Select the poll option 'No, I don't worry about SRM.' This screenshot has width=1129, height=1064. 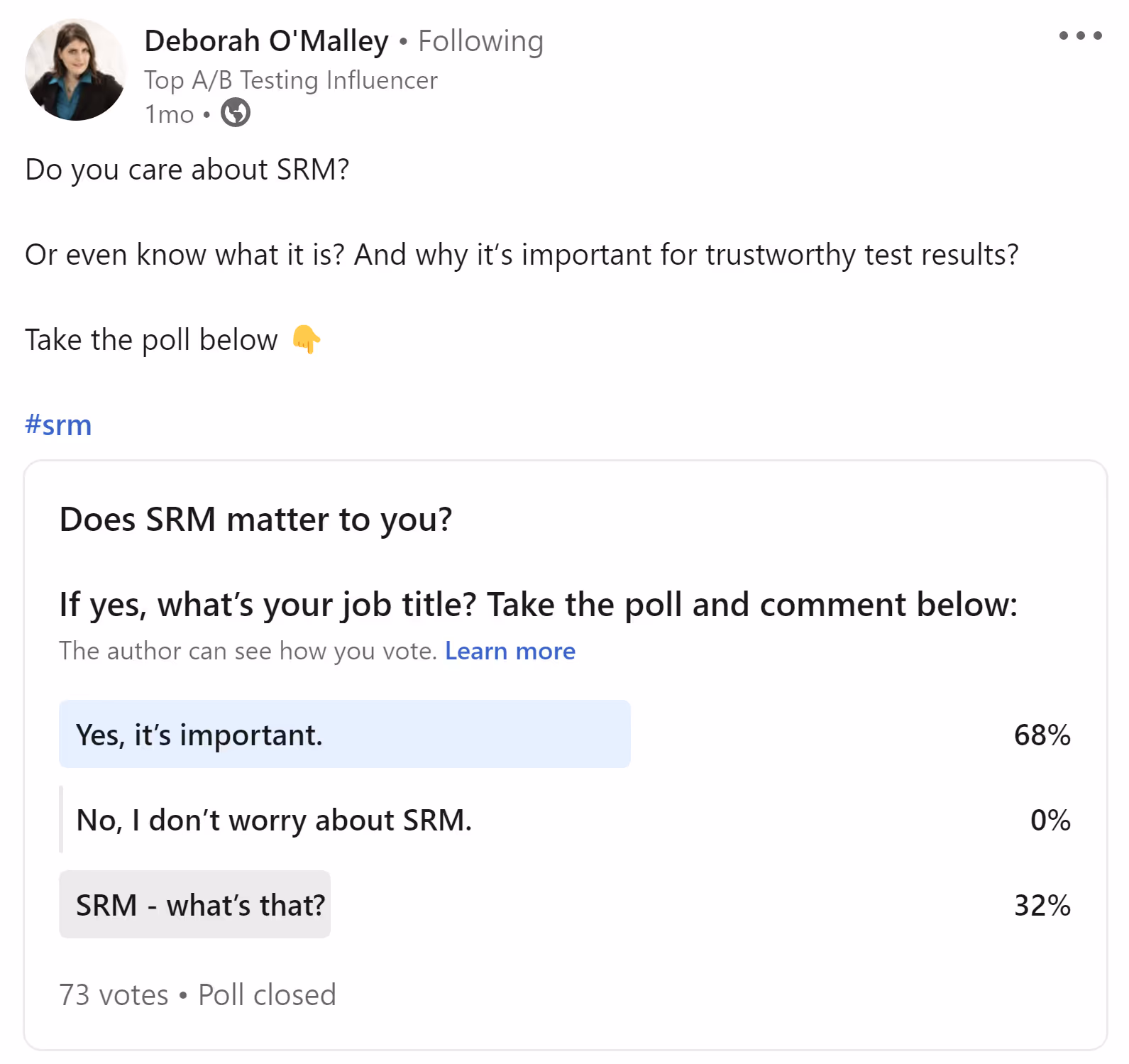(275, 821)
